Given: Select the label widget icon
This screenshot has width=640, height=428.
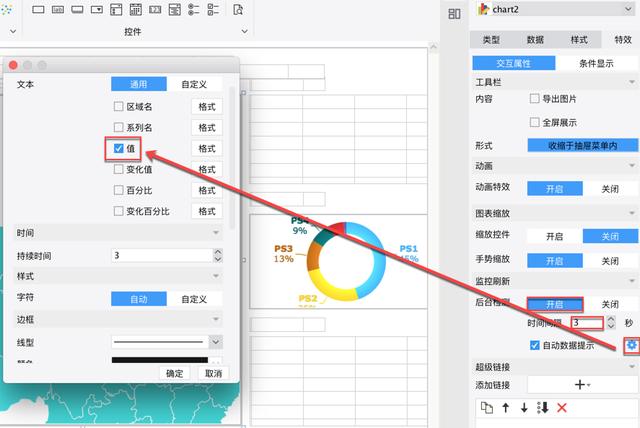Looking at the screenshot, I should click(x=58, y=9).
